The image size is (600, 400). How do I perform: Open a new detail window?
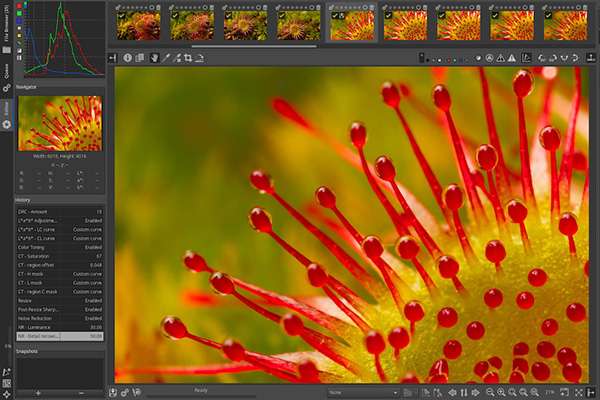pyautogui.click(x=564, y=393)
